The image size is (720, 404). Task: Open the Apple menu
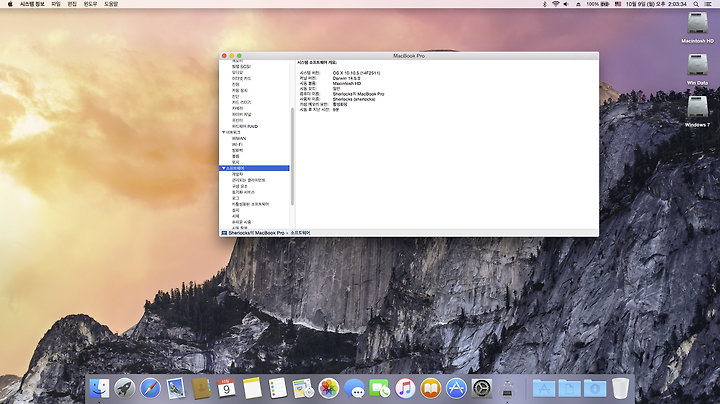click(x=10, y=4)
